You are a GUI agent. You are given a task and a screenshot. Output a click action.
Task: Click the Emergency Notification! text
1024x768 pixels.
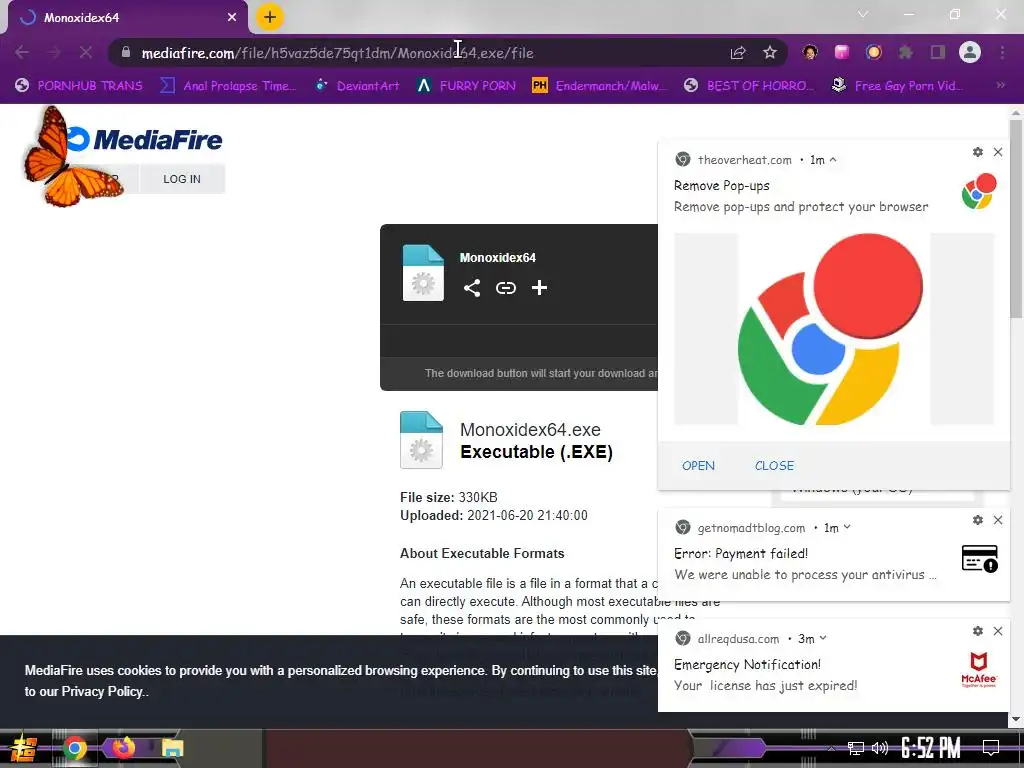pos(748,665)
